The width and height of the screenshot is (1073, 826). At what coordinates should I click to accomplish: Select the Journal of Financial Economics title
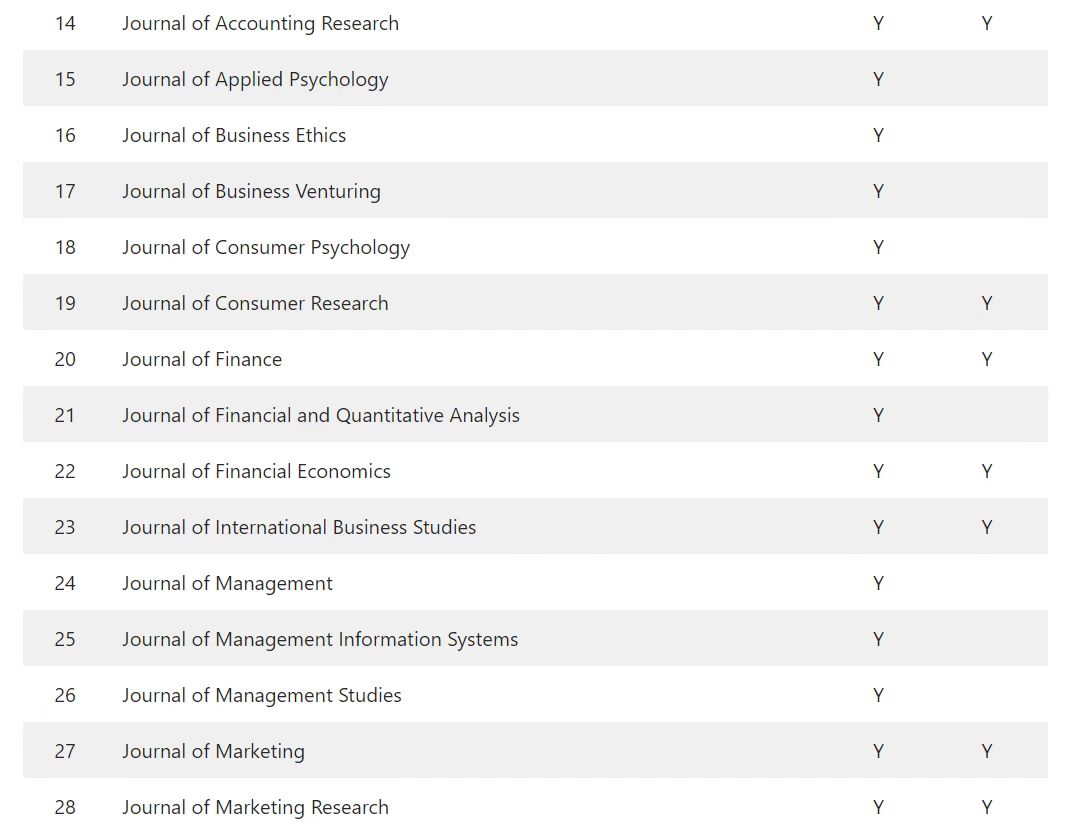256,471
